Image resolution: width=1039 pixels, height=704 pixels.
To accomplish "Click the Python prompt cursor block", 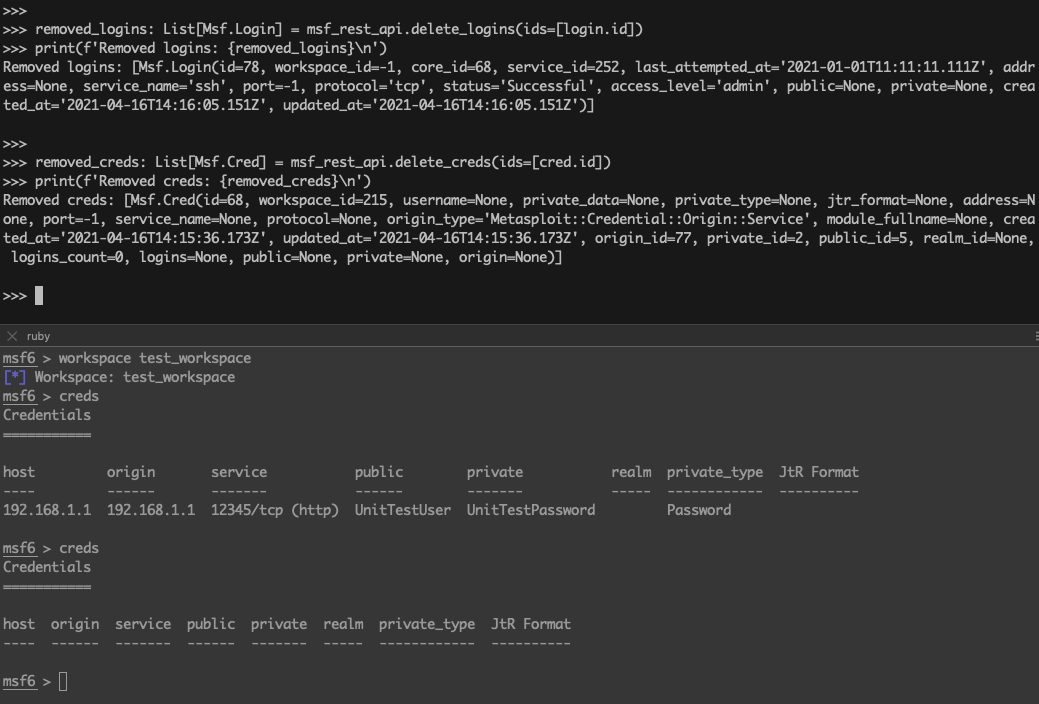I will point(39,295).
